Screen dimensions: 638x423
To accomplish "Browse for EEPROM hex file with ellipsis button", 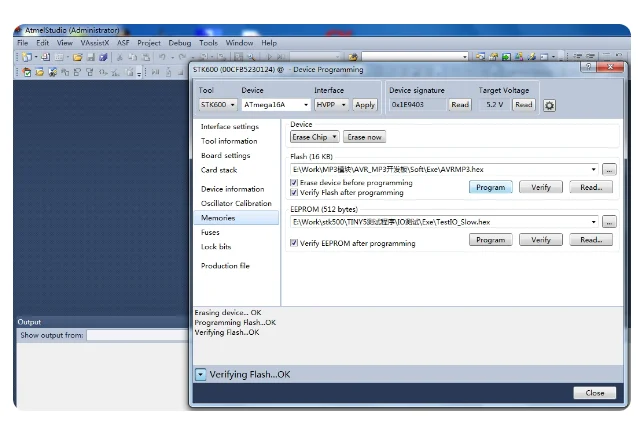I will point(609,222).
